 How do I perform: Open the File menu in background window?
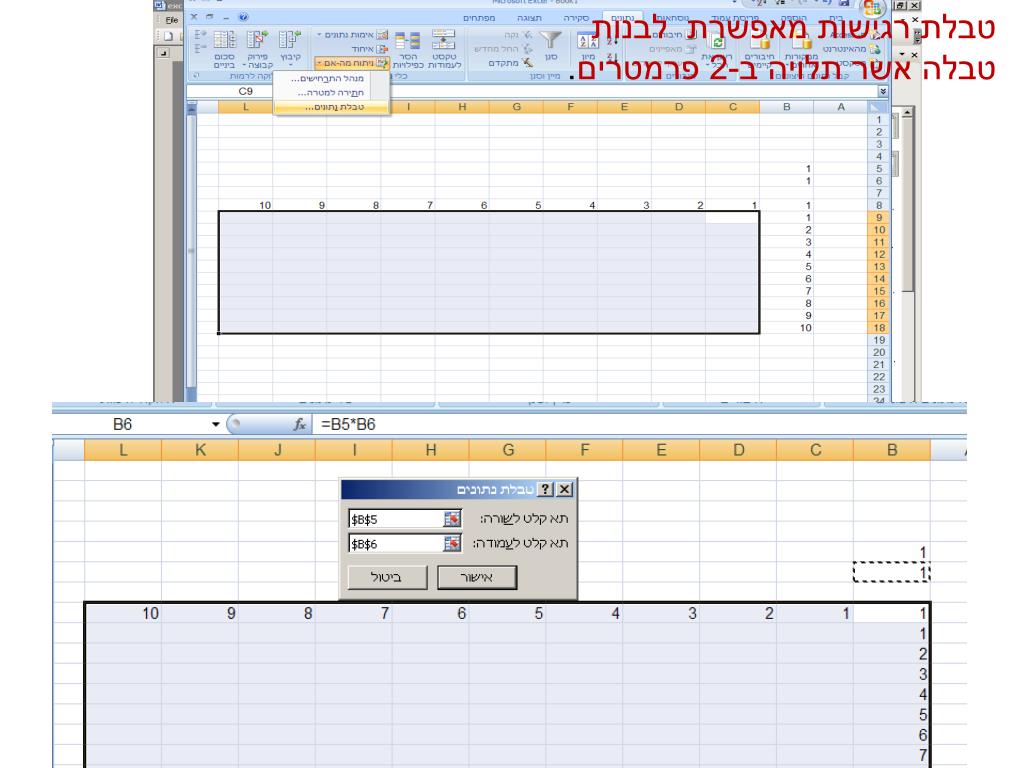click(x=171, y=20)
